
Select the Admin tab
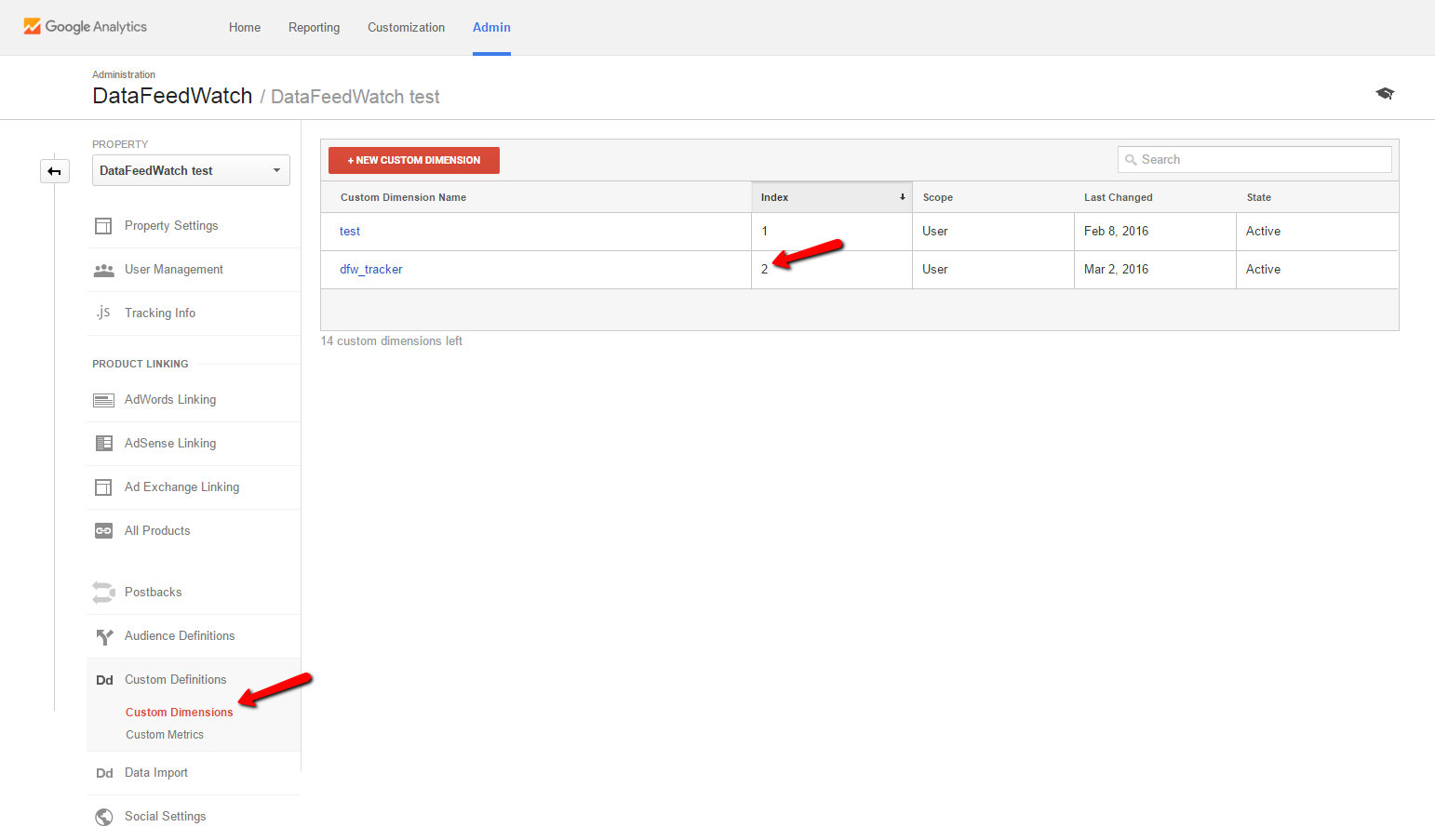point(491,28)
